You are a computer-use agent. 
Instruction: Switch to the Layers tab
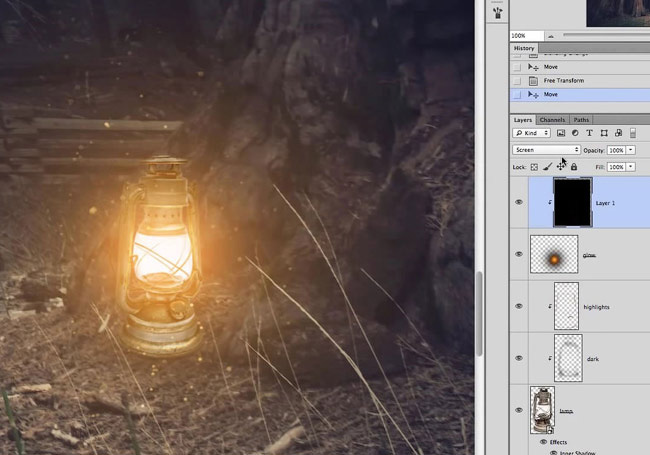pyautogui.click(x=523, y=120)
